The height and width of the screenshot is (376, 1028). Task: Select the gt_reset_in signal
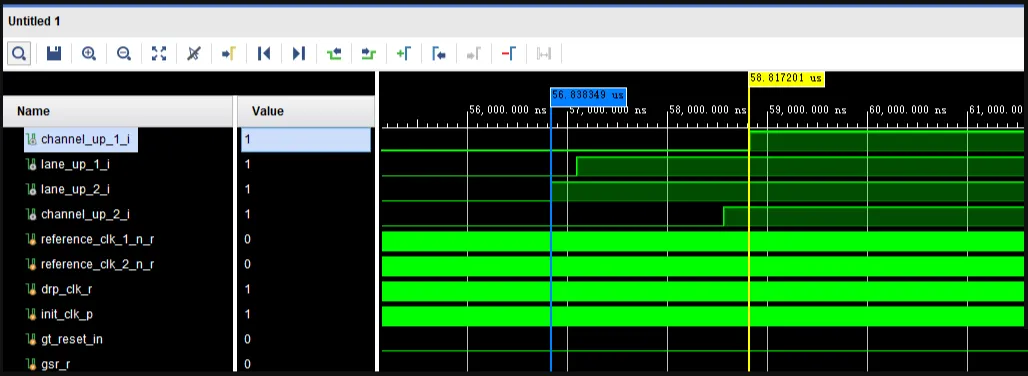pos(71,339)
